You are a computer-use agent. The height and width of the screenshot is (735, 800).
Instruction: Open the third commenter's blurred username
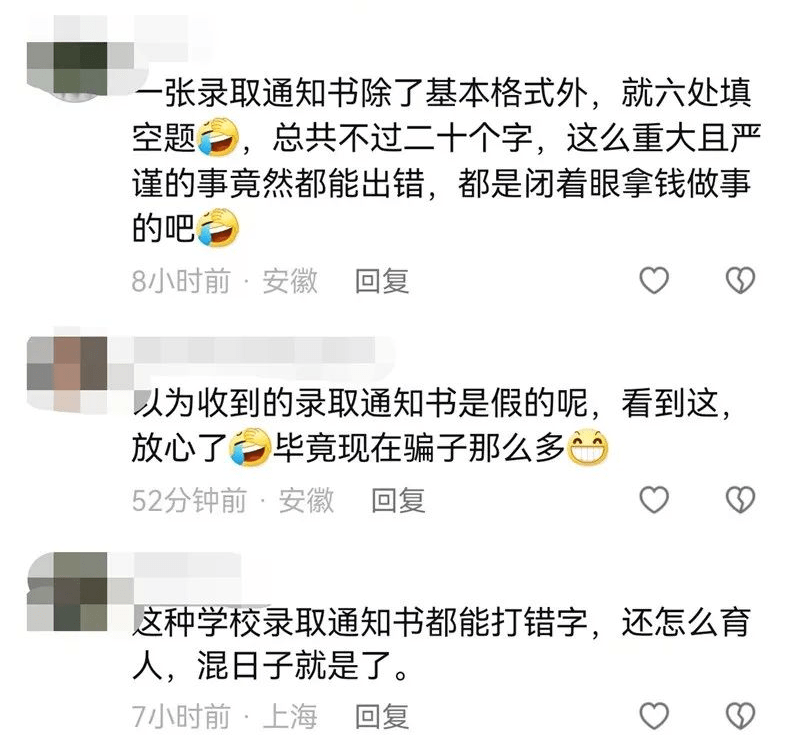pos(187,567)
